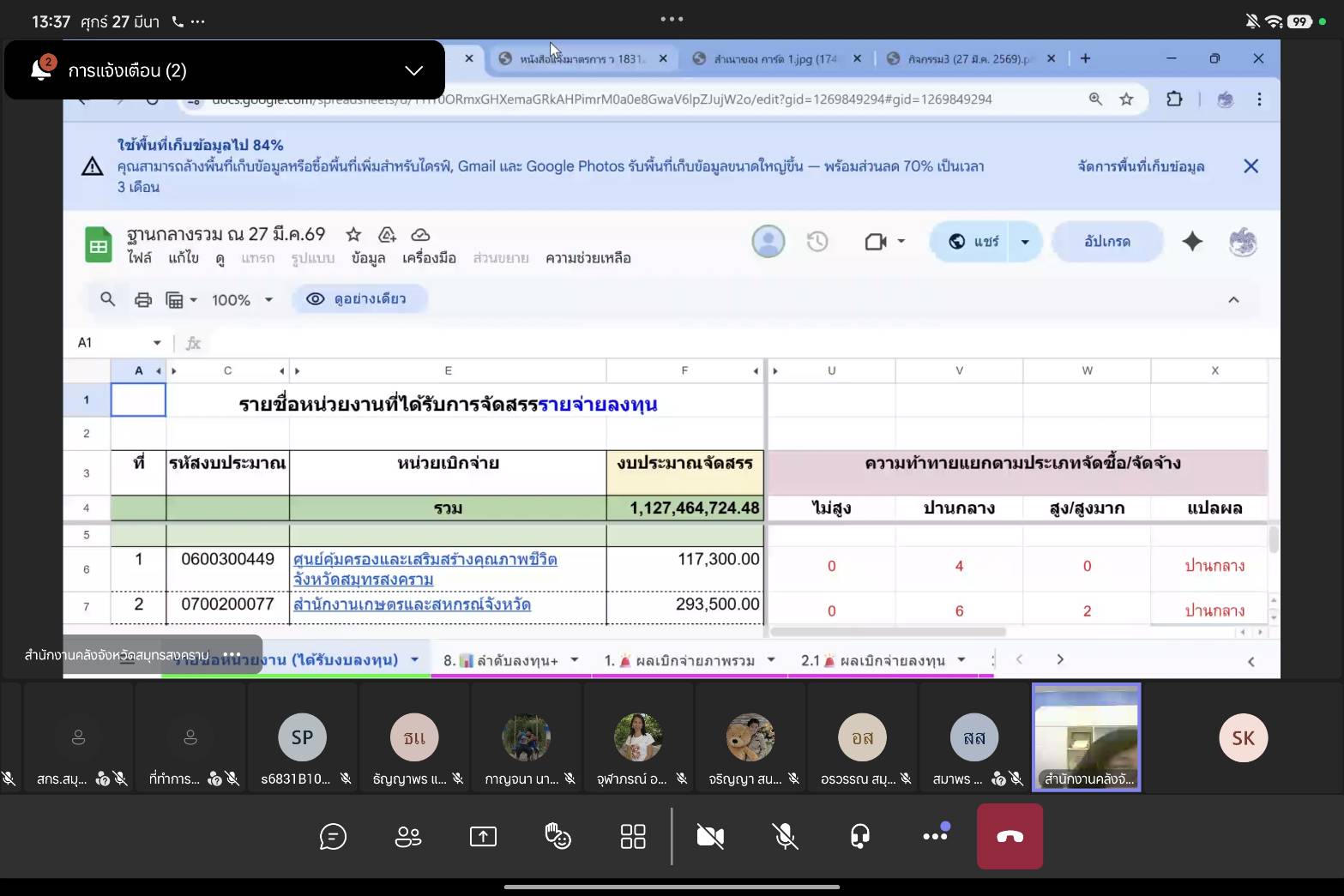Switch audio output via headphone icon
Viewport: 1344px width, 896px height.
click(x=860, y=836)
